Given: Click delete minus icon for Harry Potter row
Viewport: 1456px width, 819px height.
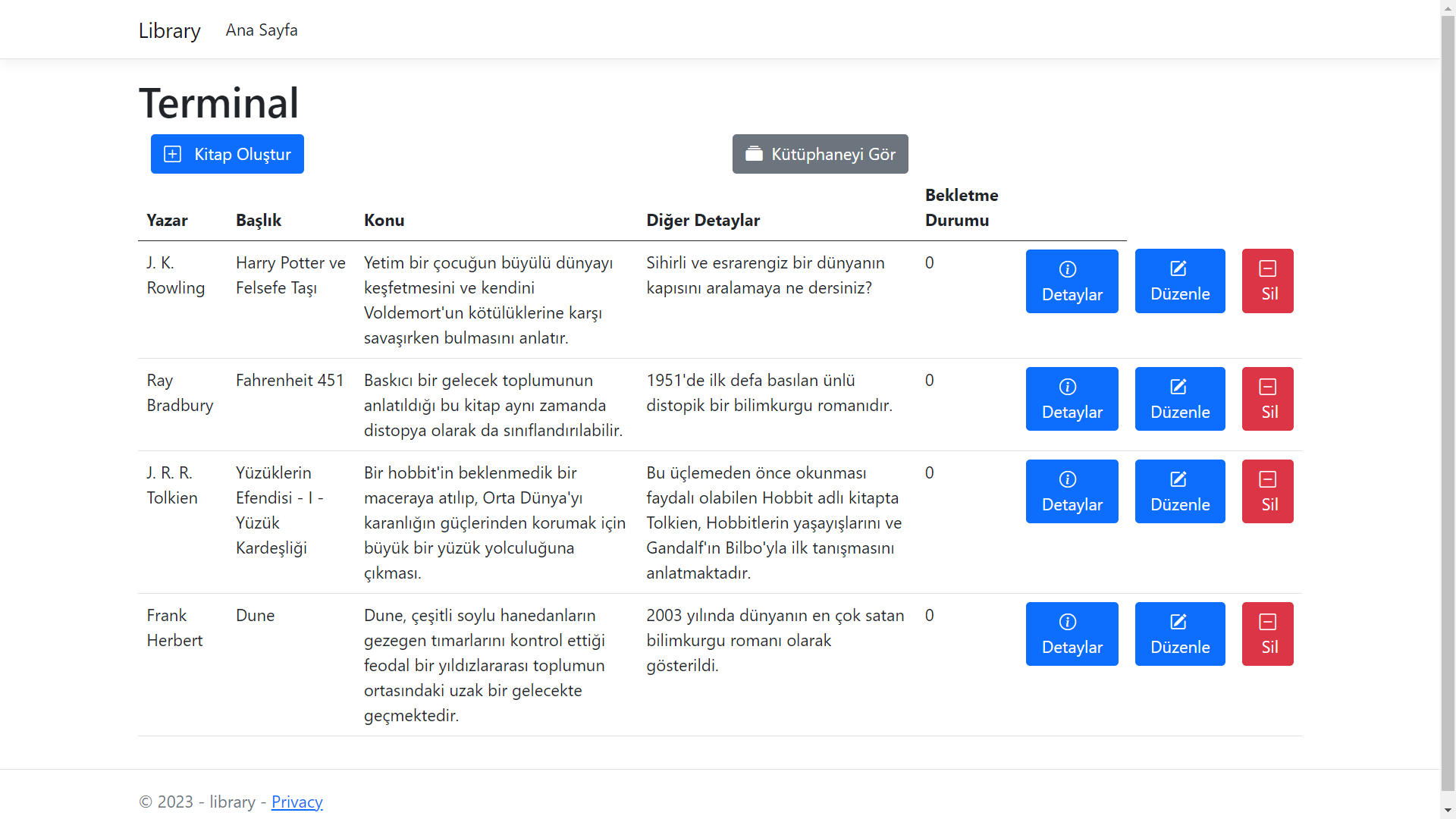Looking at the screenshot, I should coord(1267,268).
